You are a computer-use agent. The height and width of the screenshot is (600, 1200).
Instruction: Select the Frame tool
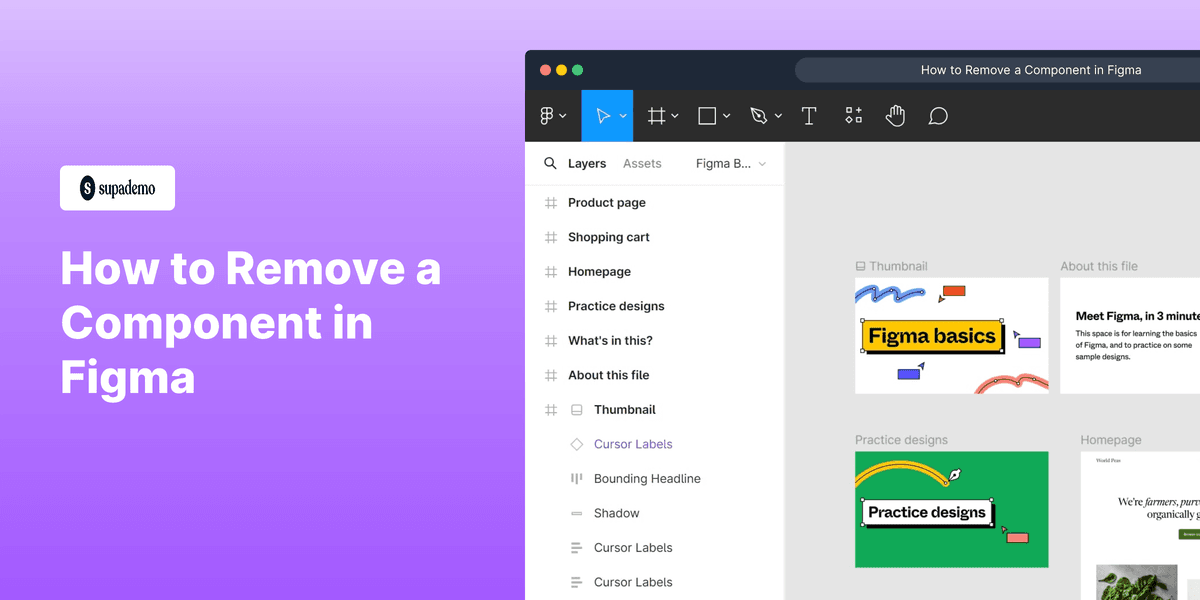(656, 115)
